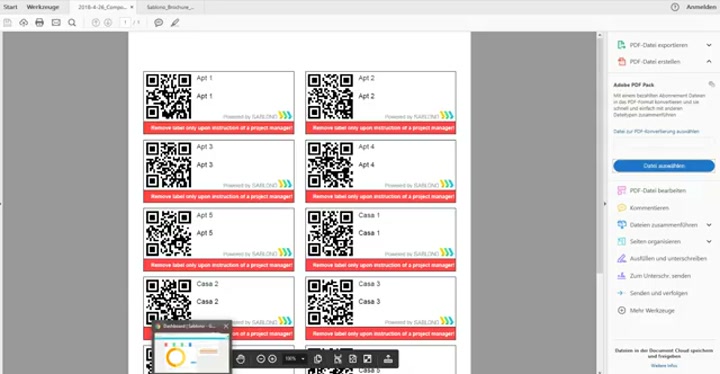Click the fit page icon

[353, 359]
